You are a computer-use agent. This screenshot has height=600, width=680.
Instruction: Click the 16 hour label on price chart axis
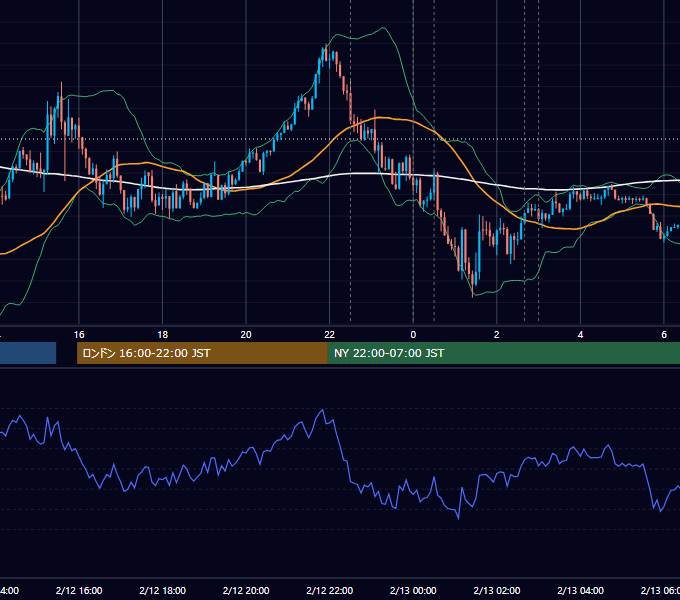coord(79,335)
